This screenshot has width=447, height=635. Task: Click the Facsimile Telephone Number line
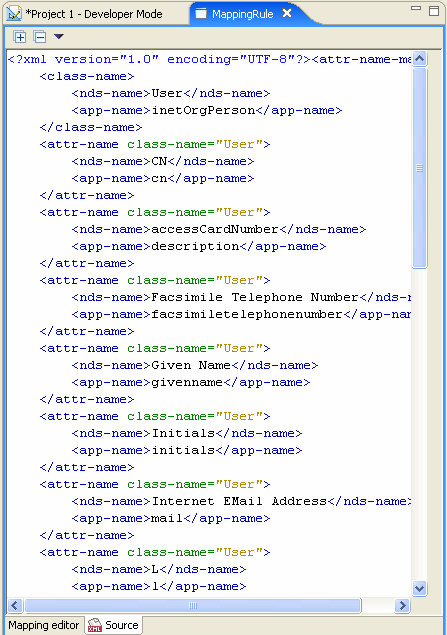pyautogui.click(x=241, y=298)
